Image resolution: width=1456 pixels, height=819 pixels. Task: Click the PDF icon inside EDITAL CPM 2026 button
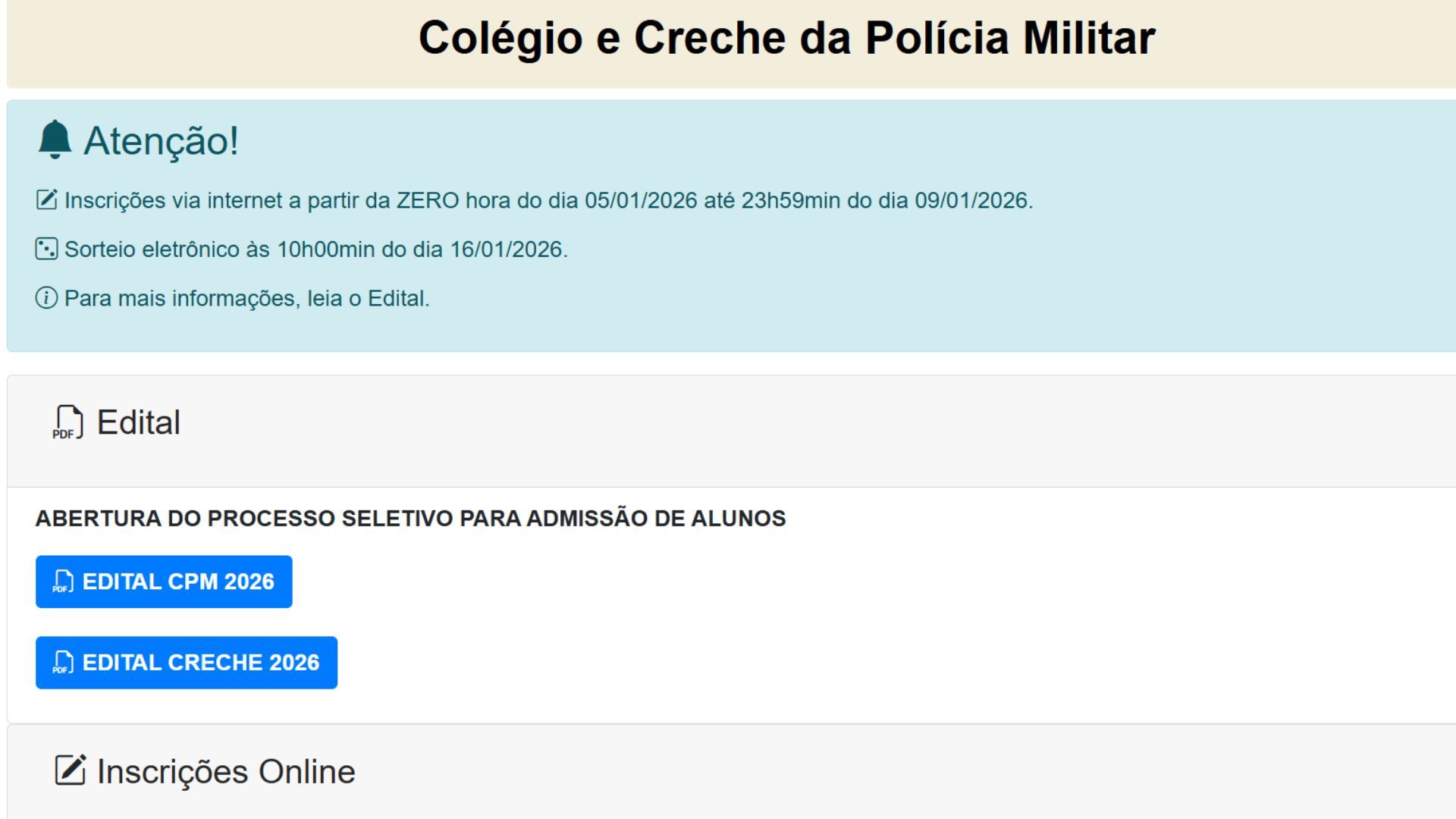63,582
